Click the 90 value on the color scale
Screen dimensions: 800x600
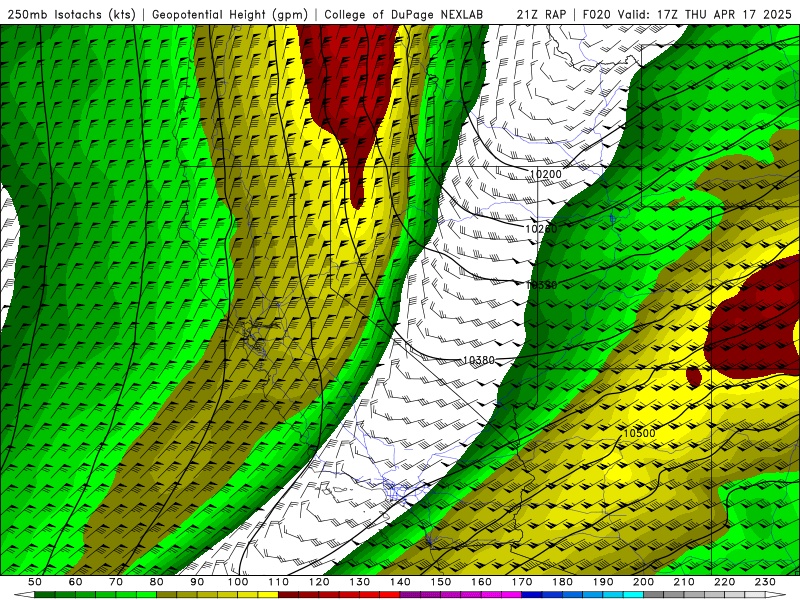pyautogui.click(x=197, y=582)
